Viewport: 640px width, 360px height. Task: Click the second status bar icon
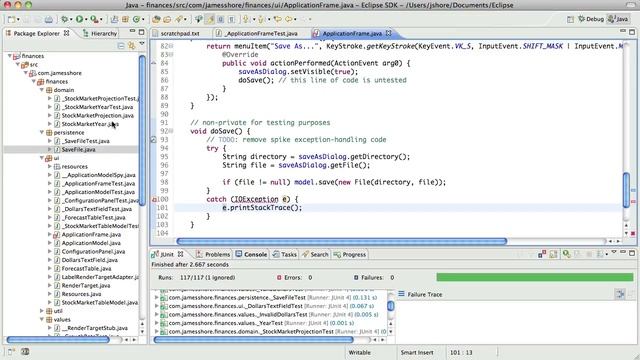click(25, 351)
